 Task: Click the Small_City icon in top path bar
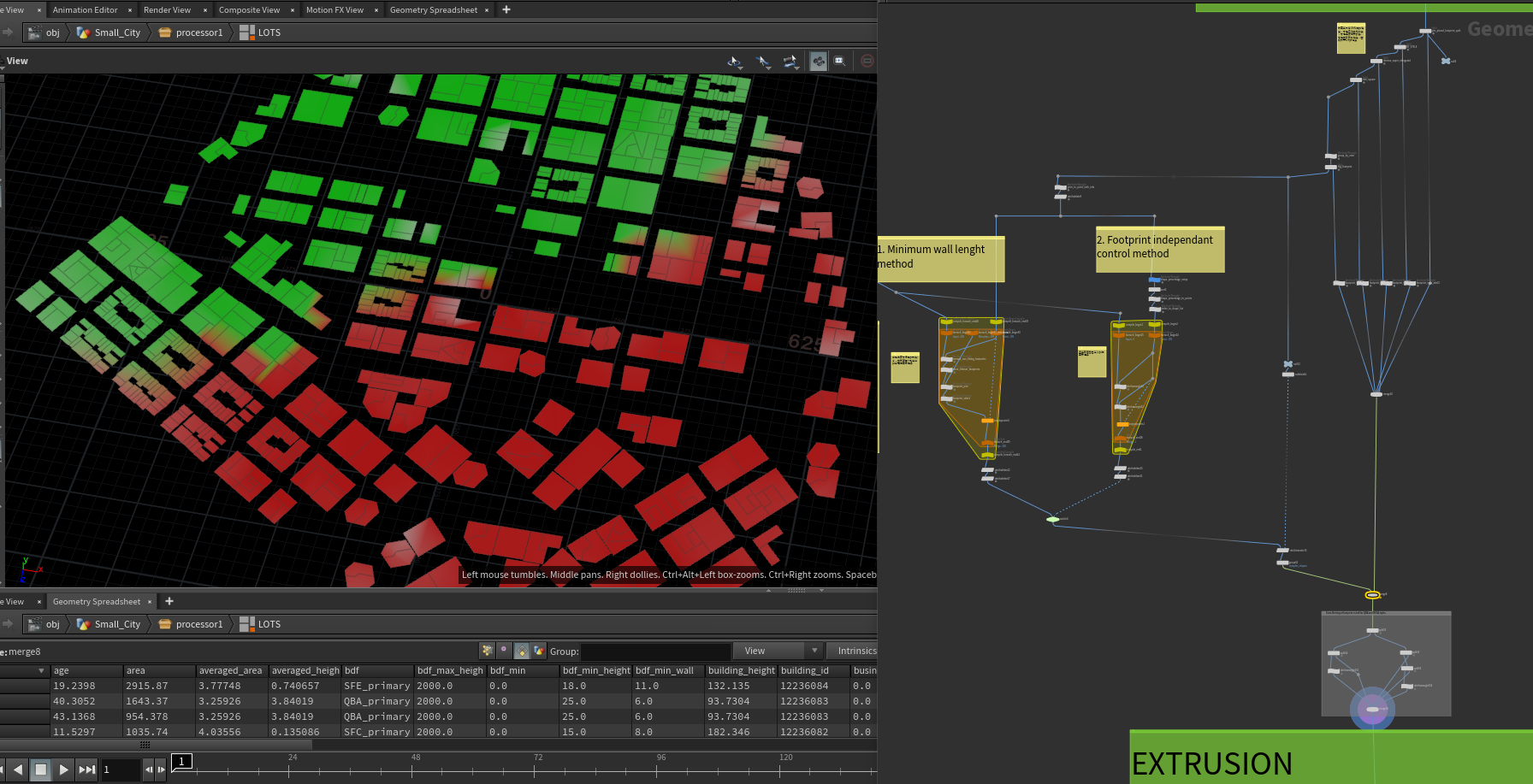pyautogui.click(x=83, y=32)
